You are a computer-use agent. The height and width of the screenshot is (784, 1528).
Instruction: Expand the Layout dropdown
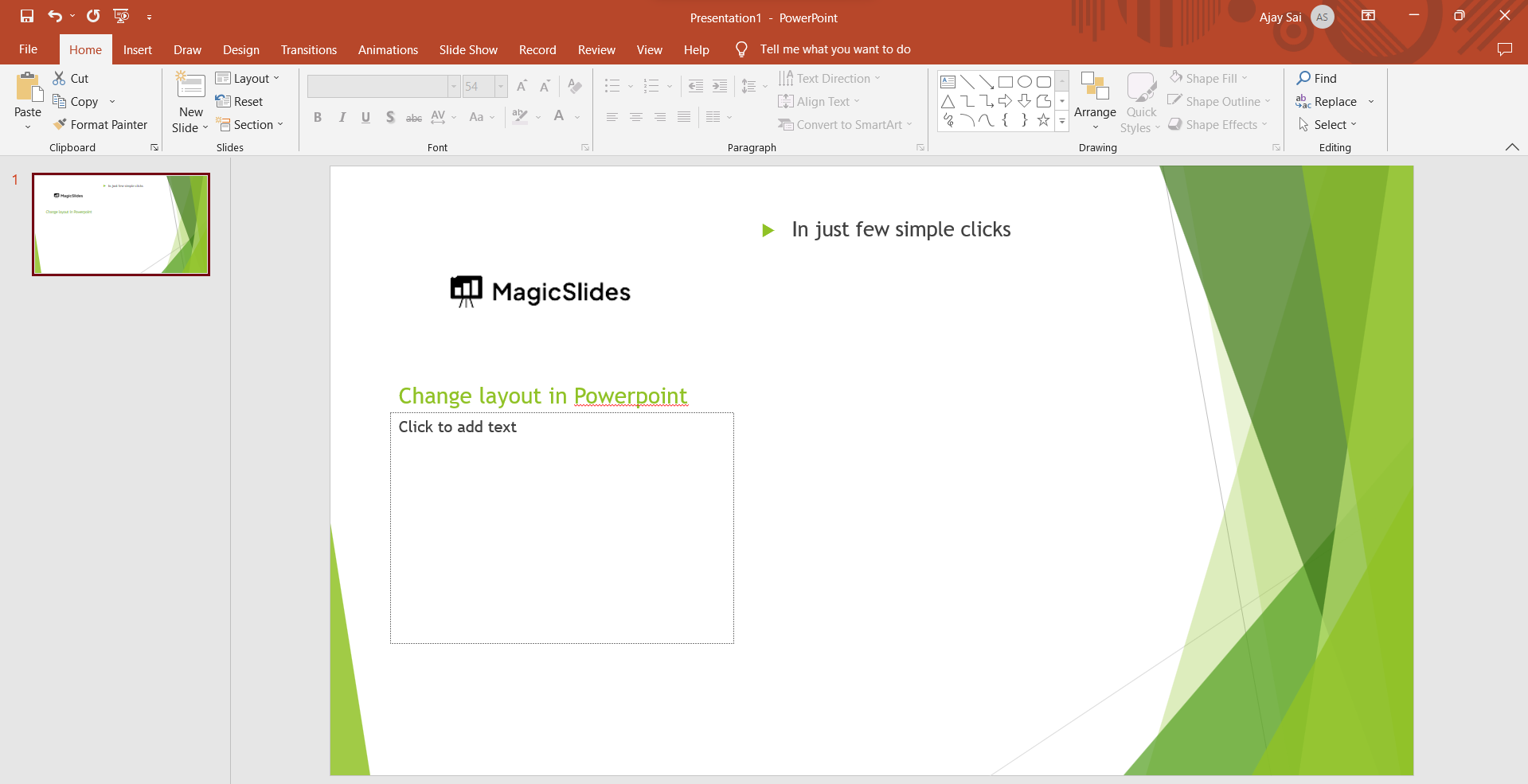click(x=248, y=78)
